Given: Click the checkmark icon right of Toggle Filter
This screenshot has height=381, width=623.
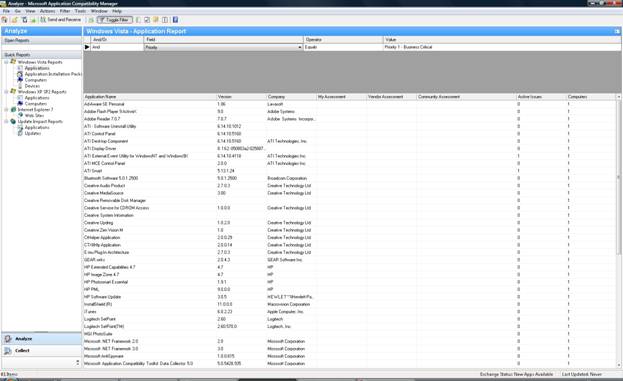Looking at the screenshot, I should [x=147, y=19].
